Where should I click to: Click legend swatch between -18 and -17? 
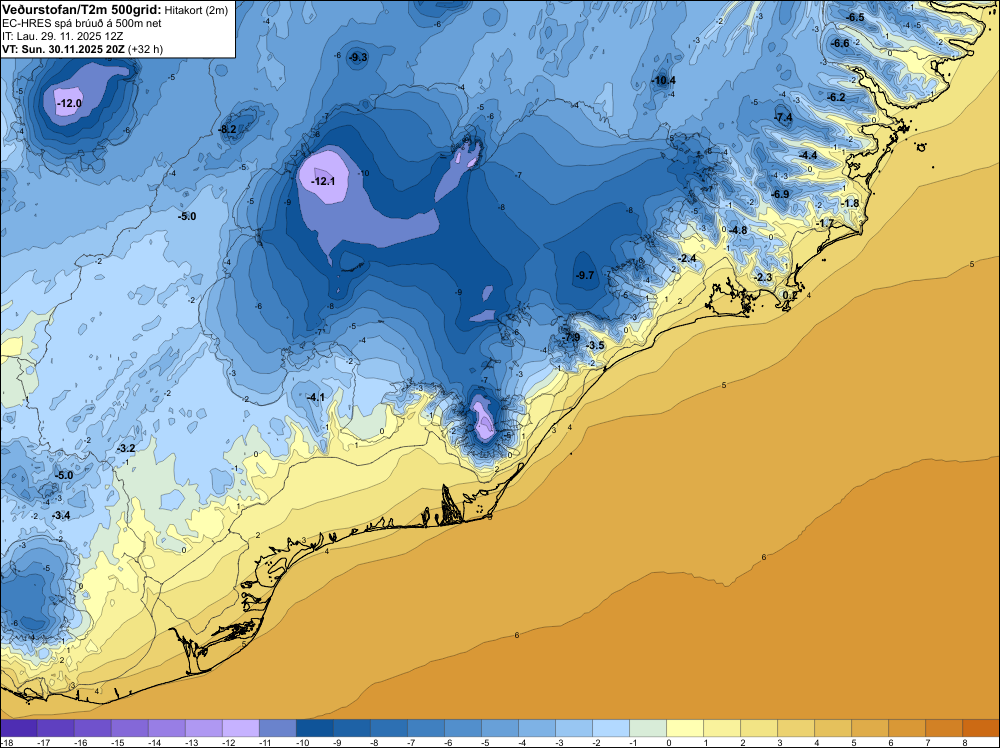pos(18,728)
